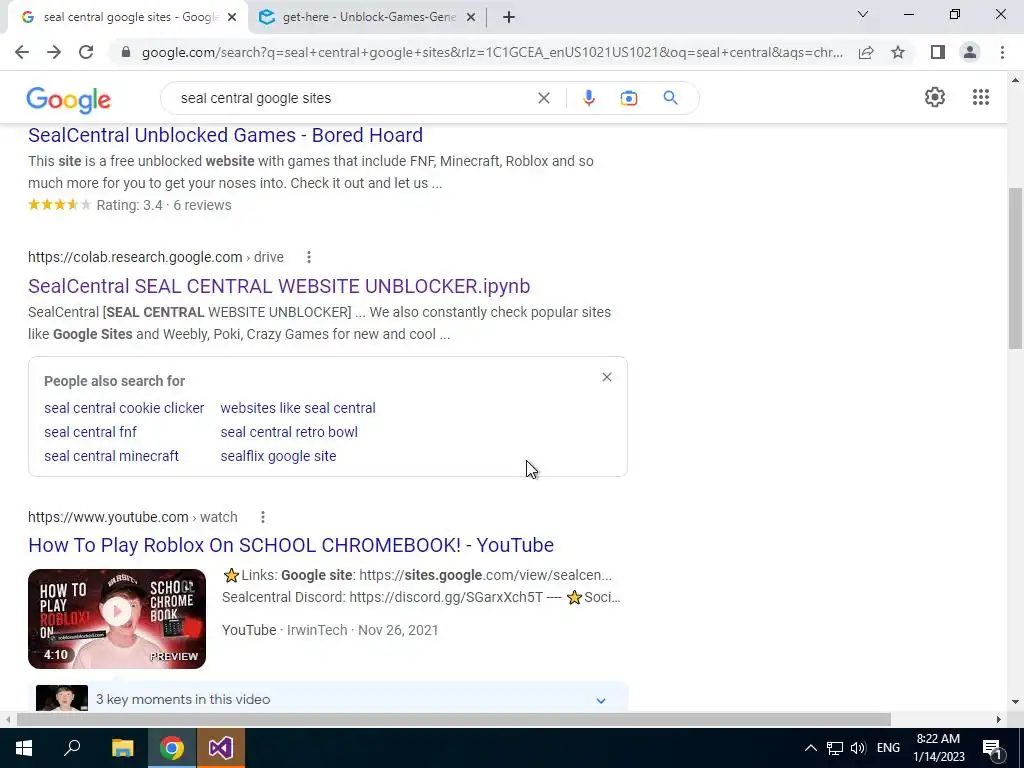Click the https://www.youtube.com › watch URL
This screenshot has width=1024, height=768.
click(x=133, y=517)
